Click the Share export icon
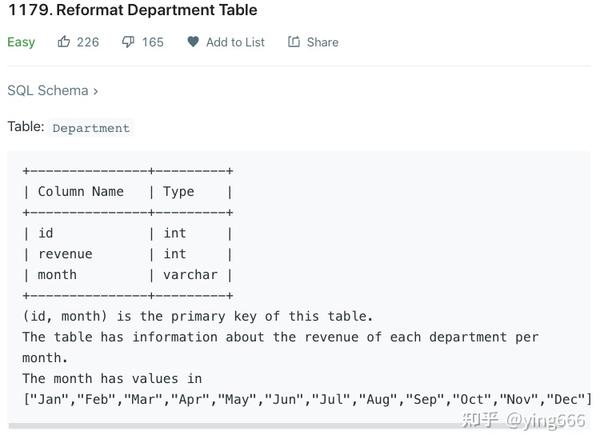This screenshot has width=600, height=447. [x=293, y=41]
